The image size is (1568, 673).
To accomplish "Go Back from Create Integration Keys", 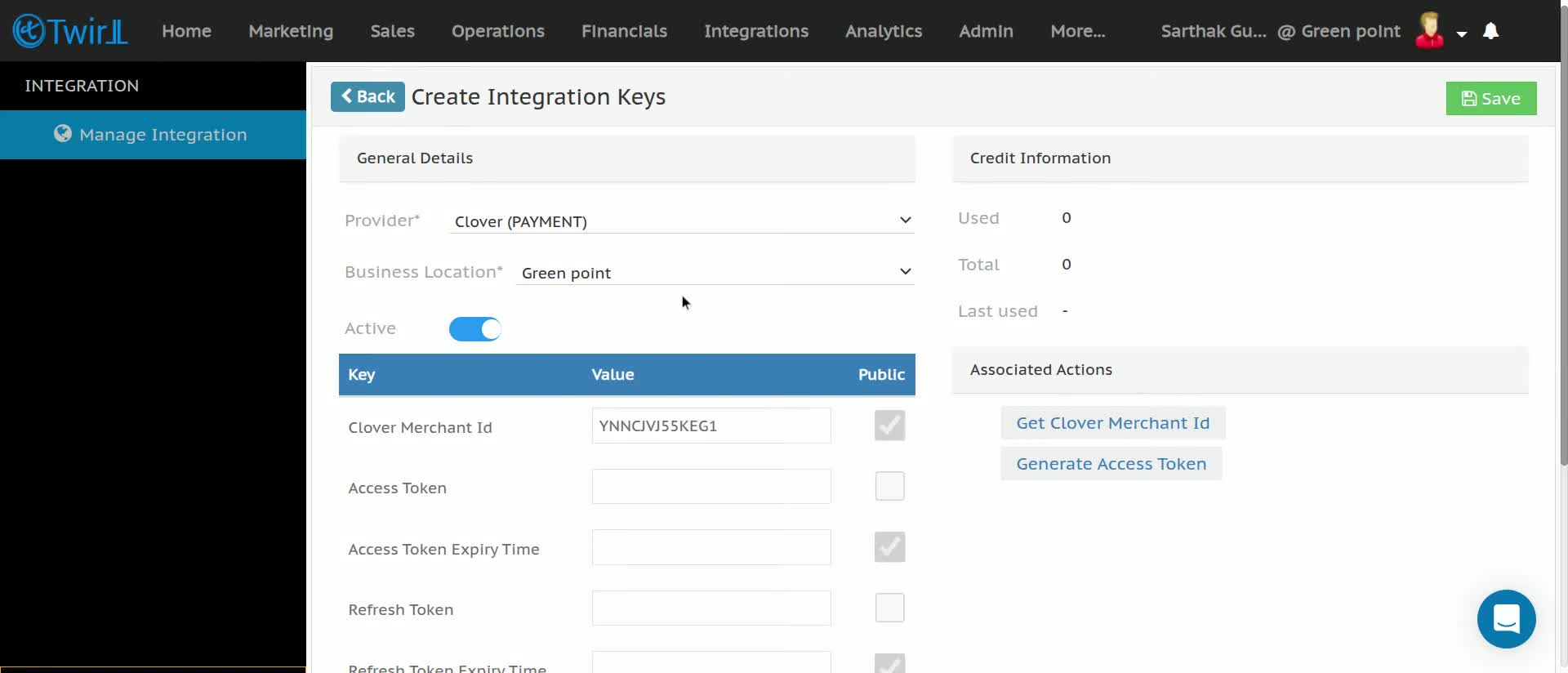I will tap(367, 96).
